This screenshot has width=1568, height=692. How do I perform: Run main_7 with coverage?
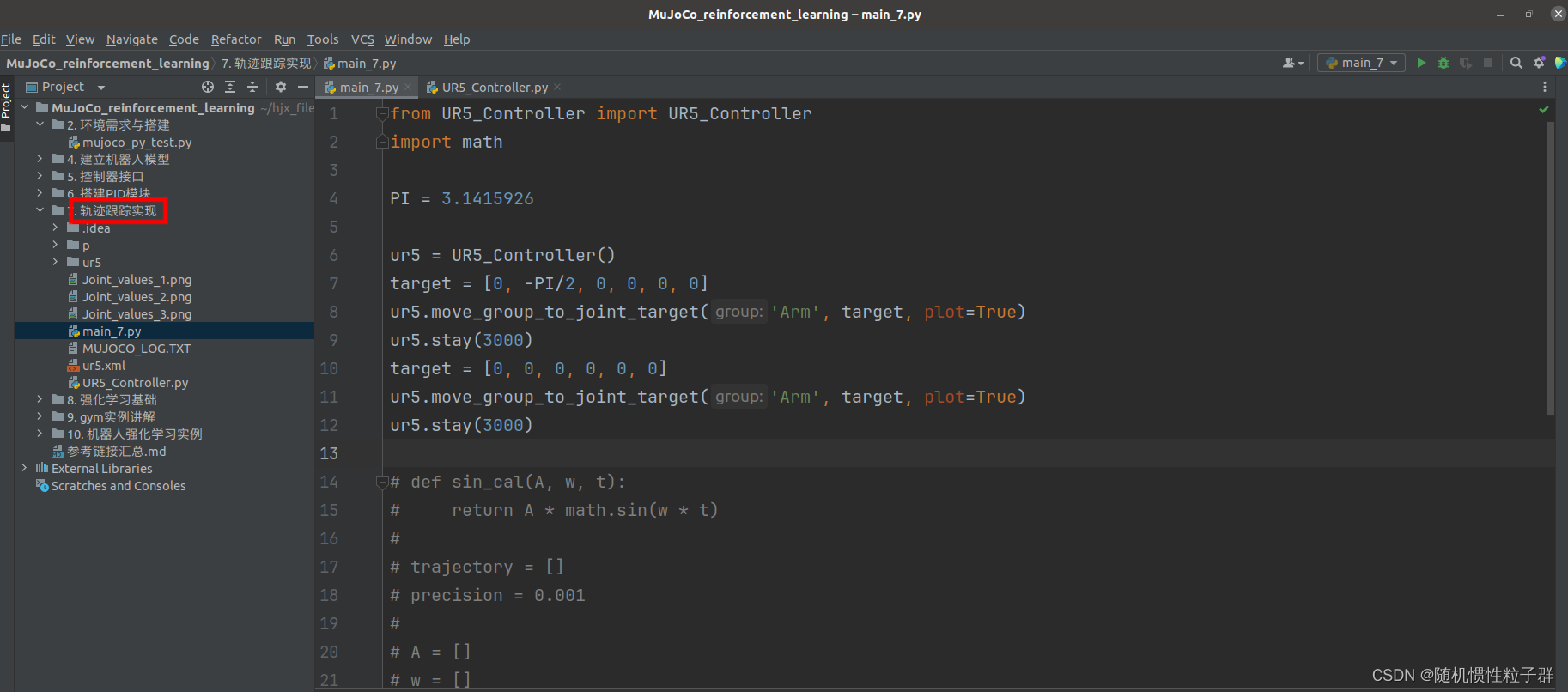click(1466, 63)
